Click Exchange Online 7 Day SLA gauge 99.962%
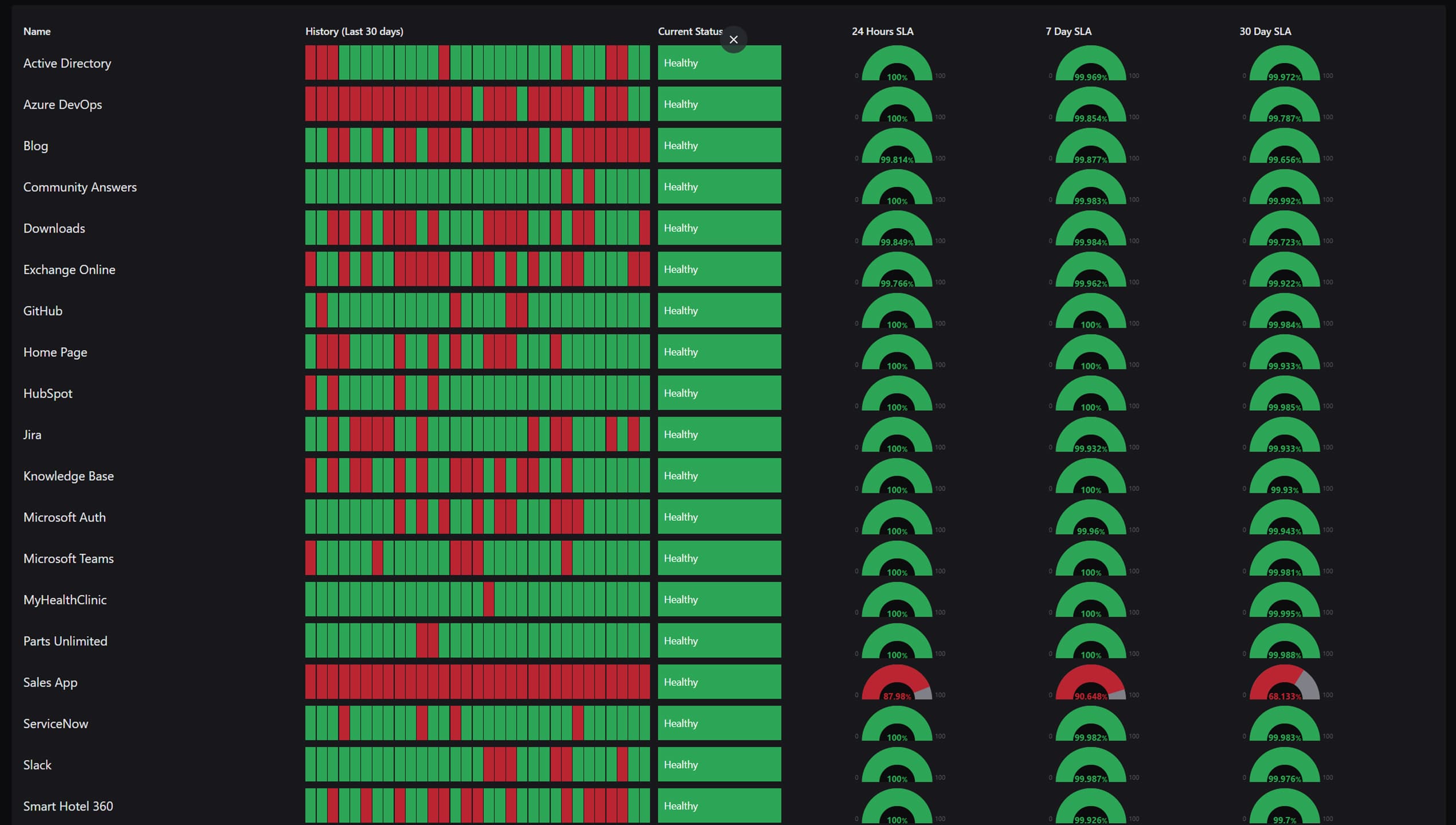 (x=1090, y=270)
